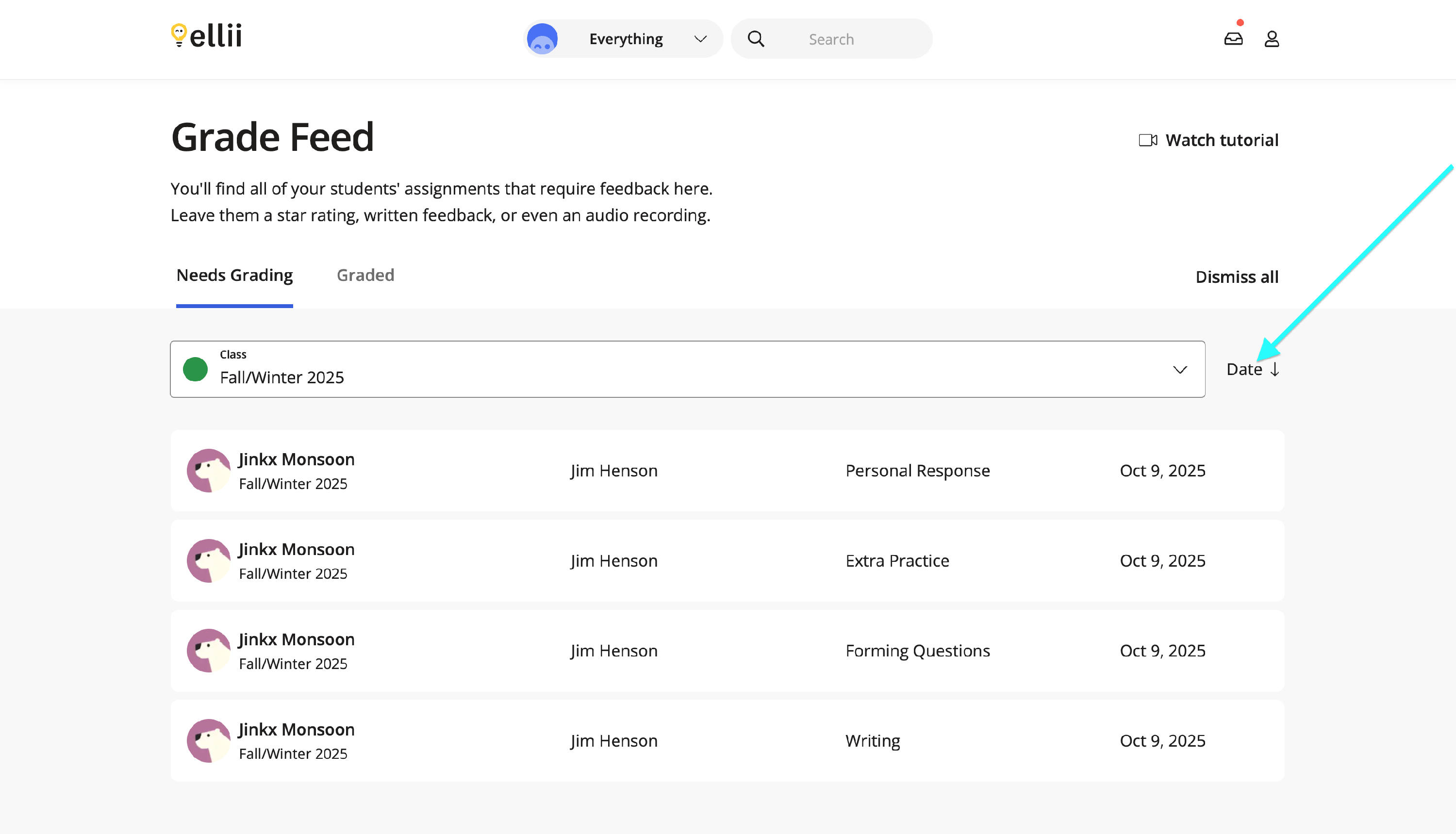Click into the Search field
This screenshot has width=1456, height=834.
click(x=848, y=39)
